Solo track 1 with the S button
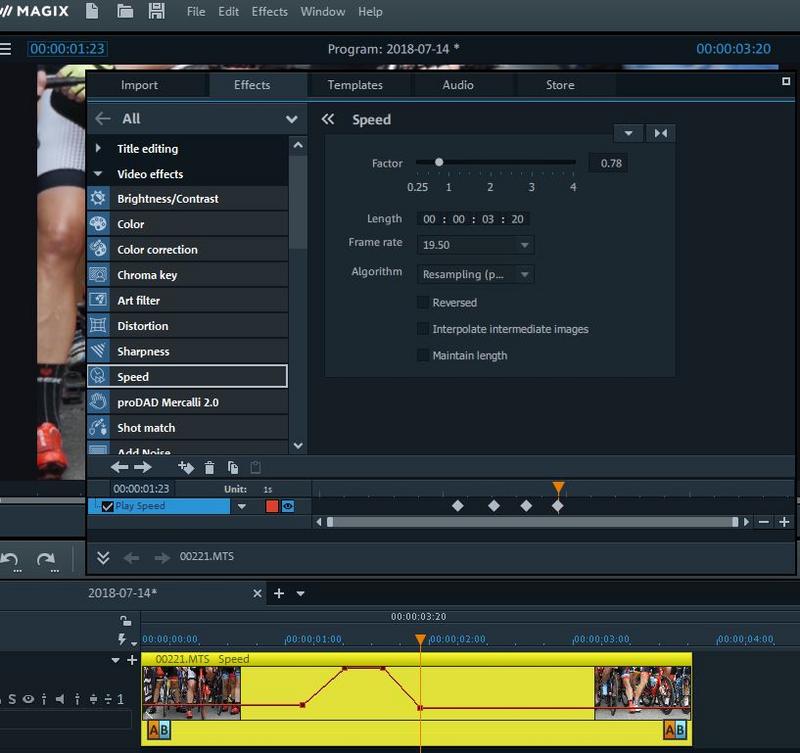The height and width of the screenshot is (753, 800). pos(12,699)
